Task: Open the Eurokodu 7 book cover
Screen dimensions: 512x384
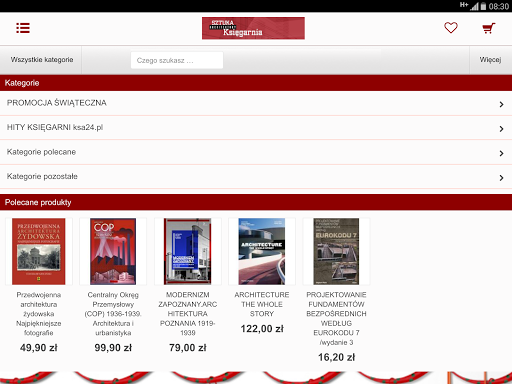Action: pyautogui.click(x=336, y=251)
